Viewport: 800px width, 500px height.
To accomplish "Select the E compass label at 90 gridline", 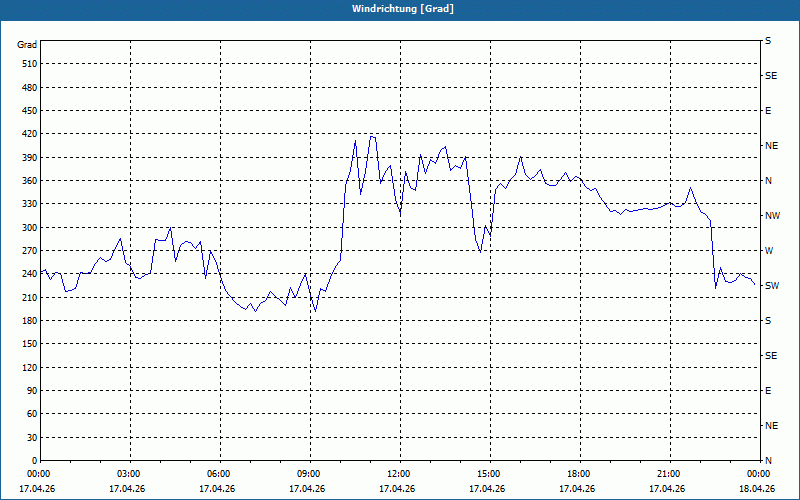I will point(768,390).
